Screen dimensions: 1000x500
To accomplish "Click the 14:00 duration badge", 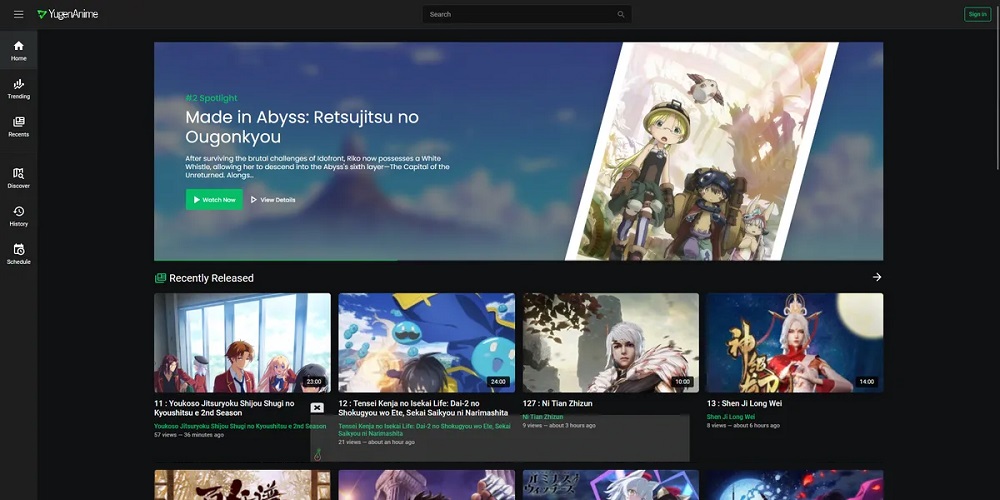I will [x=866, y=382].
